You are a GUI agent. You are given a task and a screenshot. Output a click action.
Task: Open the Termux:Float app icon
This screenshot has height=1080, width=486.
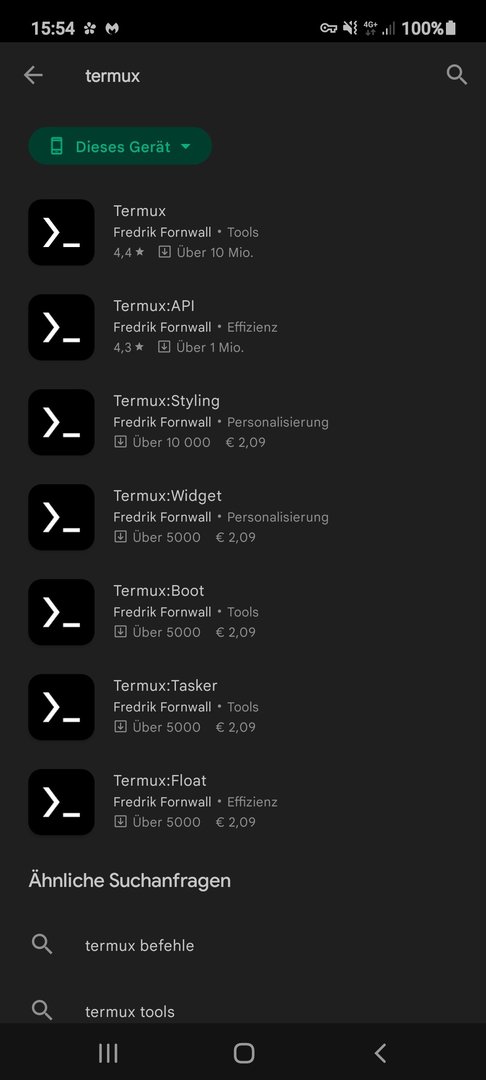click(61, 802)
